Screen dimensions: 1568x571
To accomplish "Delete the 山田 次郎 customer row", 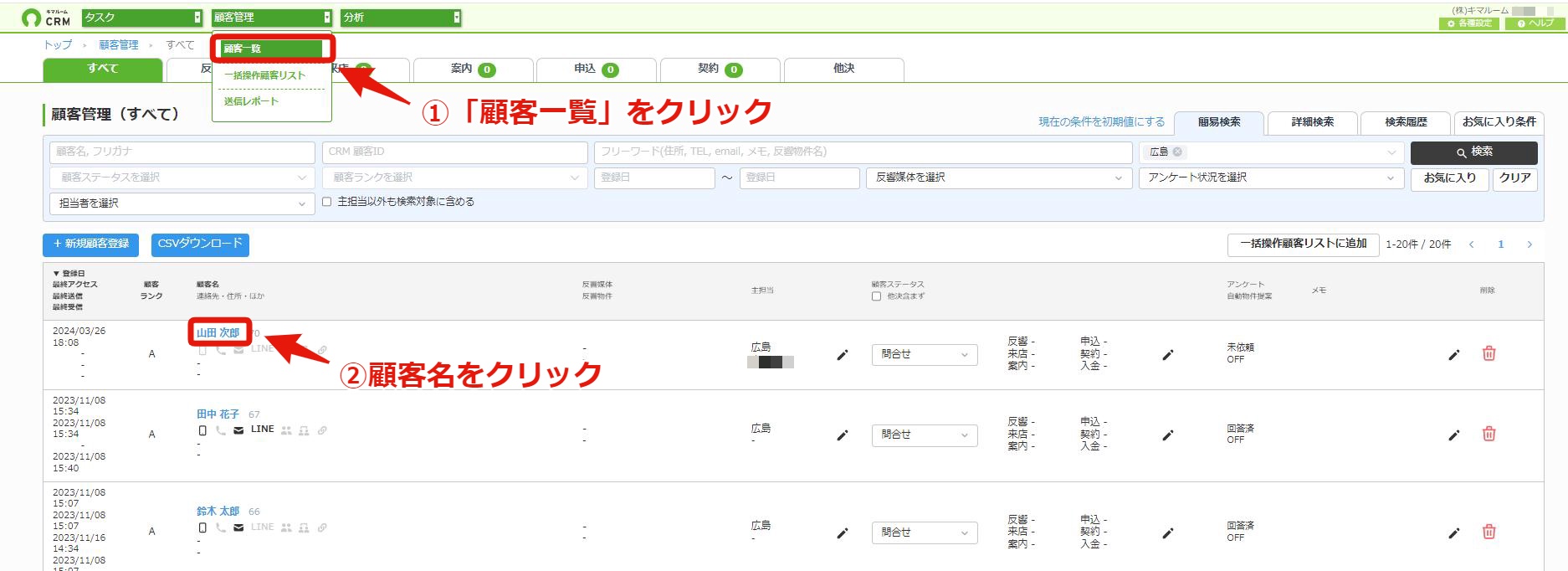I will 1489,353.
